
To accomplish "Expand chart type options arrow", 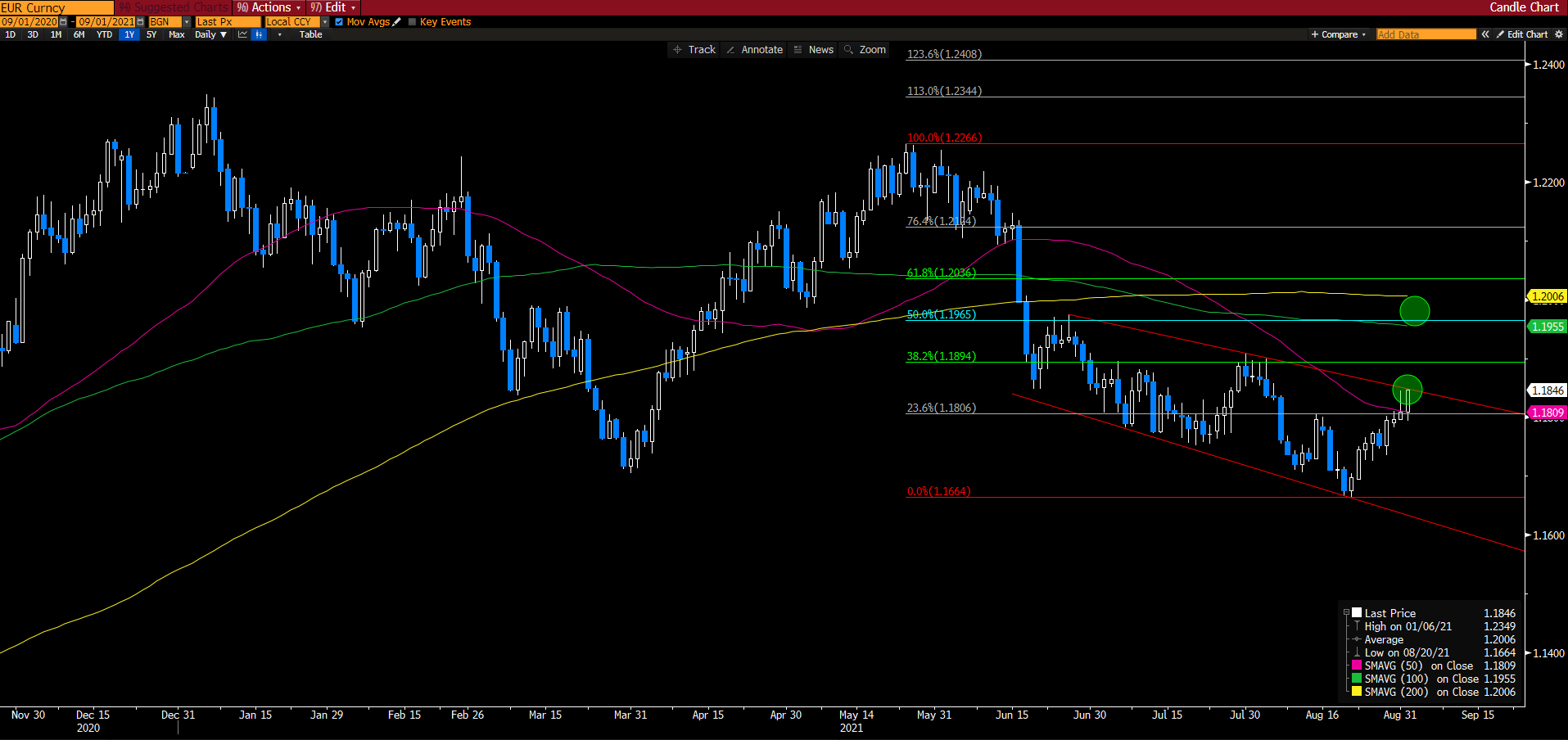I will point(280,34).
